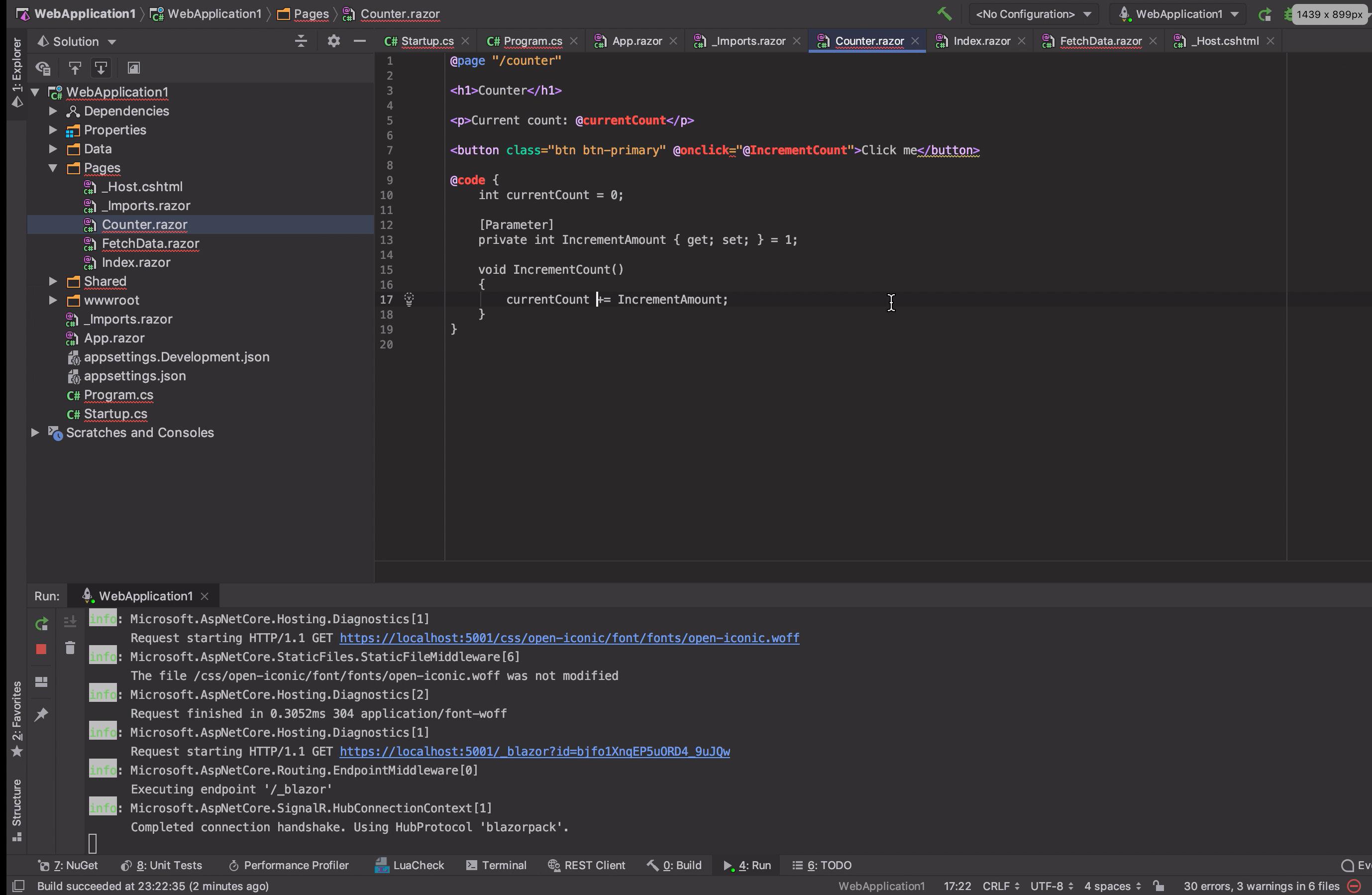Expand the Dependencies node
The image size is (1372, 895).
(53, 111)
